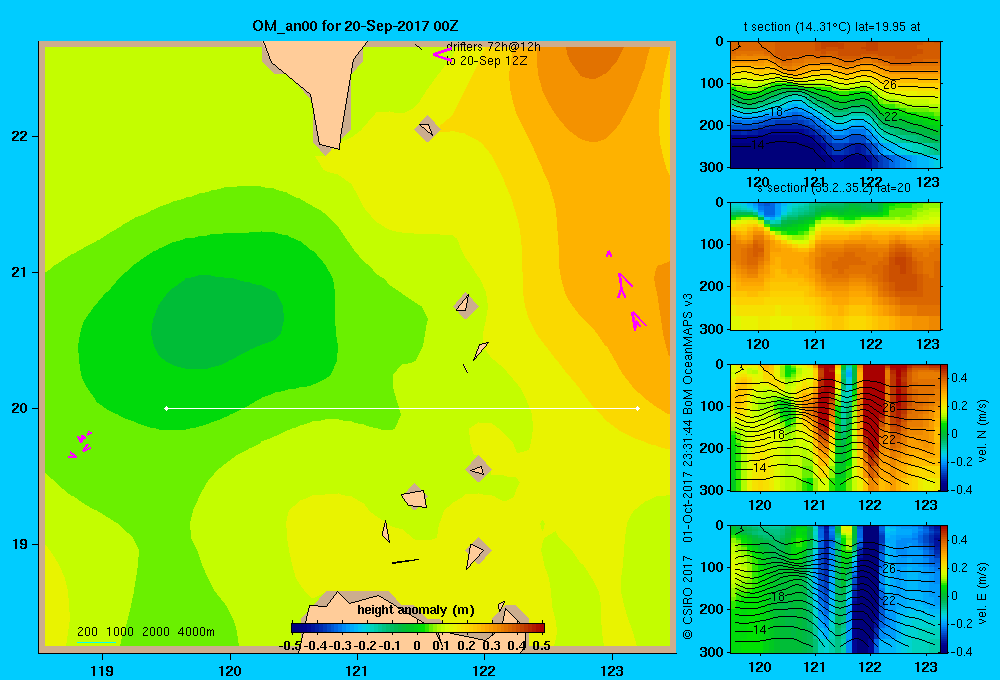Viewport: 1000px width, 680px height.
Task: Click the 26 contour label in temperature section
Action: (890, 84)
